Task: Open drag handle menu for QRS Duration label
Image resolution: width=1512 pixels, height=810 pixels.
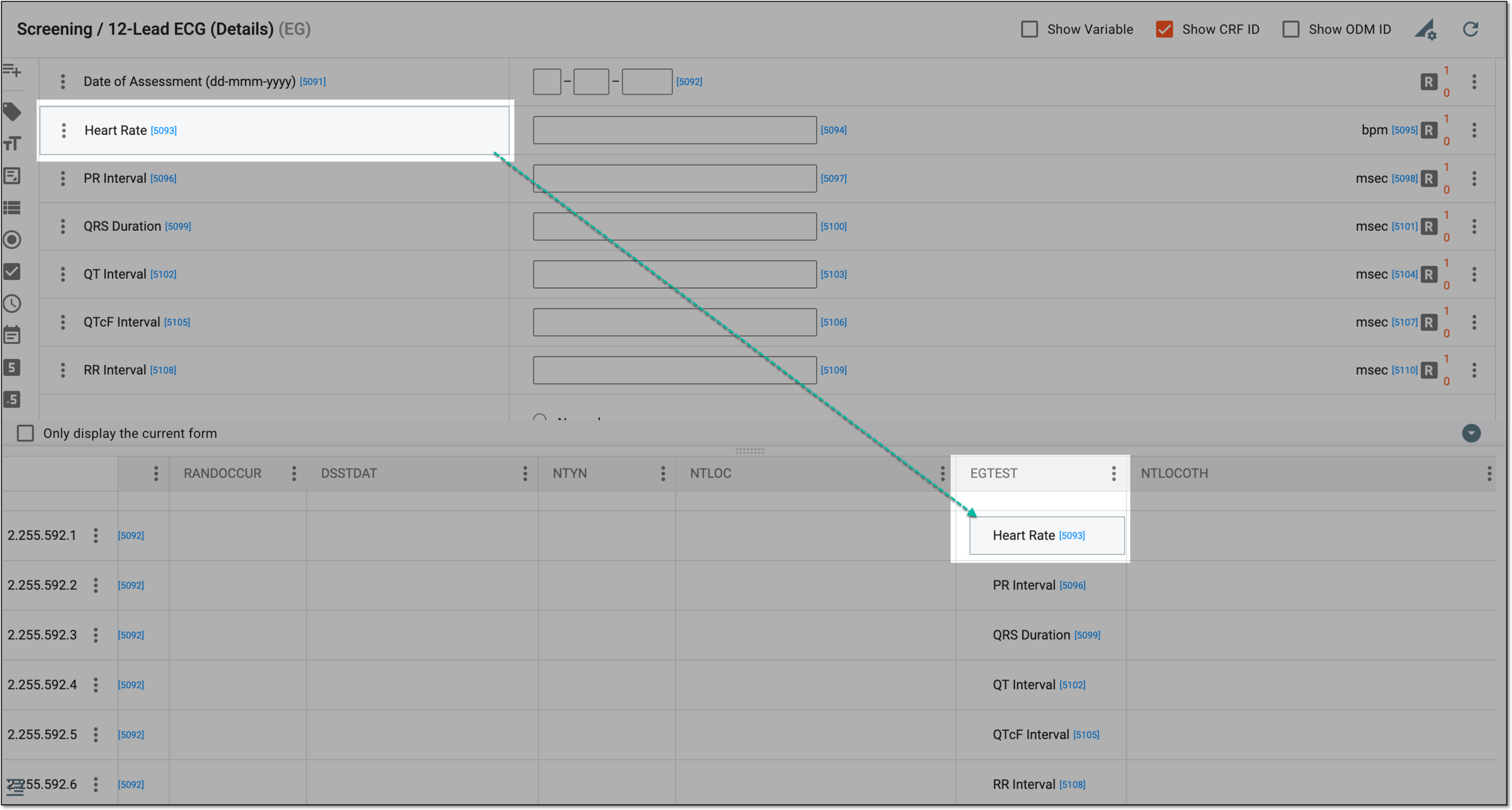Action: click(63, 226)
